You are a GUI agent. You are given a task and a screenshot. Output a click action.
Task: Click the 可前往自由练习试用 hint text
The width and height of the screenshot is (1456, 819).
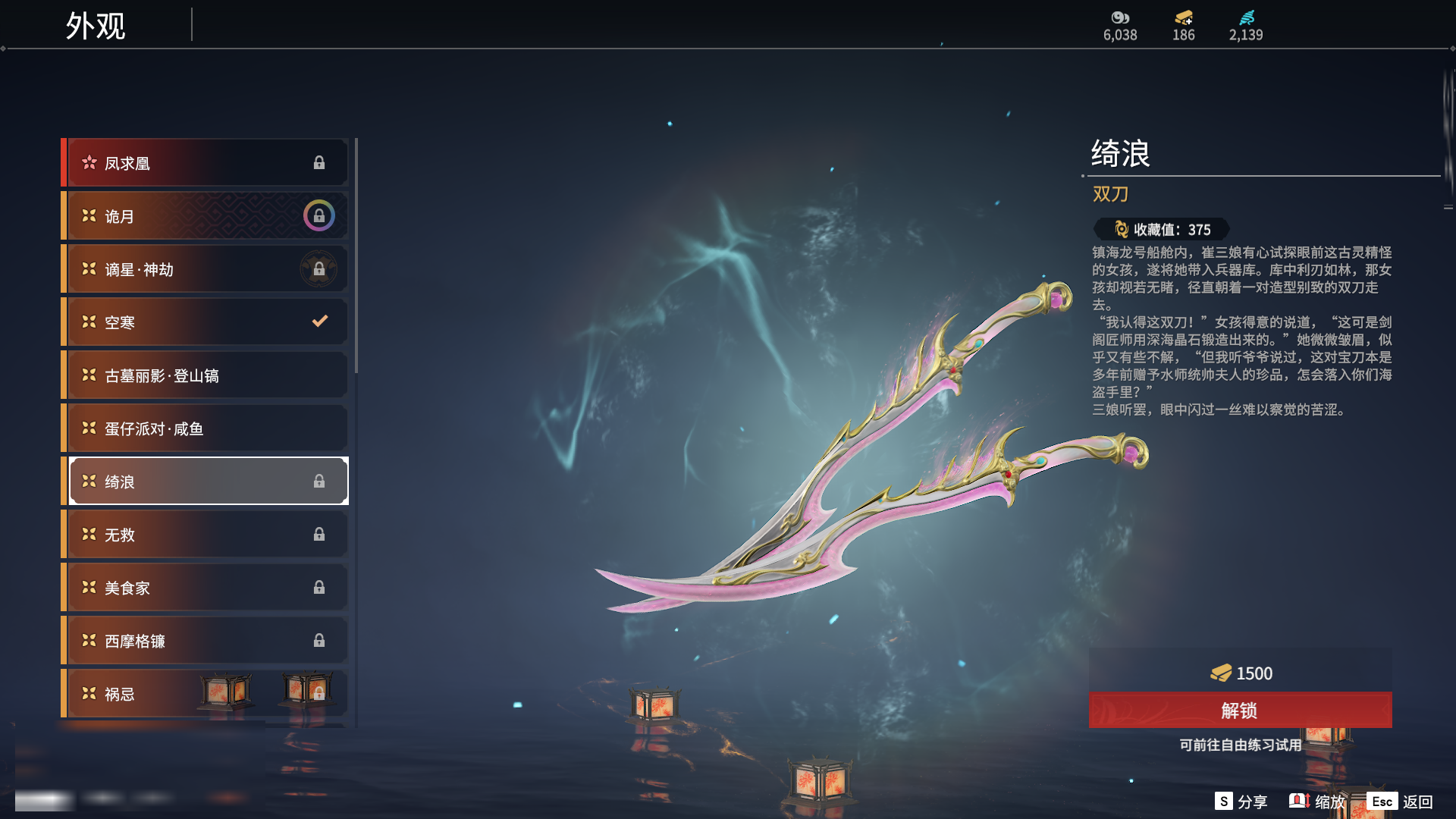click(1241, 745)
